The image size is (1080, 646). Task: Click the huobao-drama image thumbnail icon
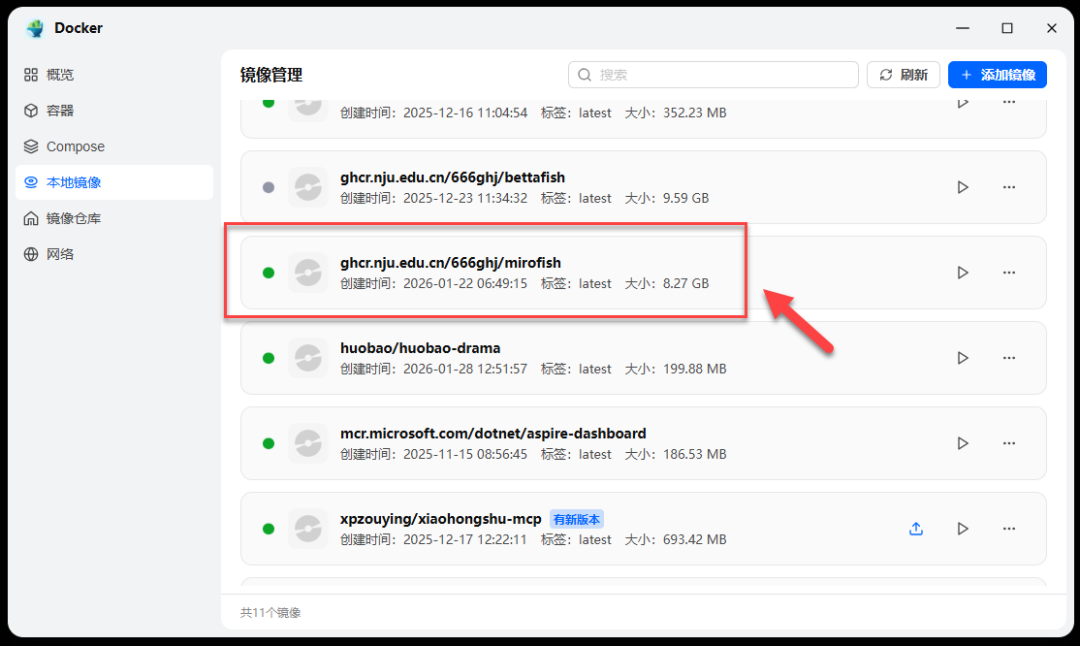(x=308, y=358)
